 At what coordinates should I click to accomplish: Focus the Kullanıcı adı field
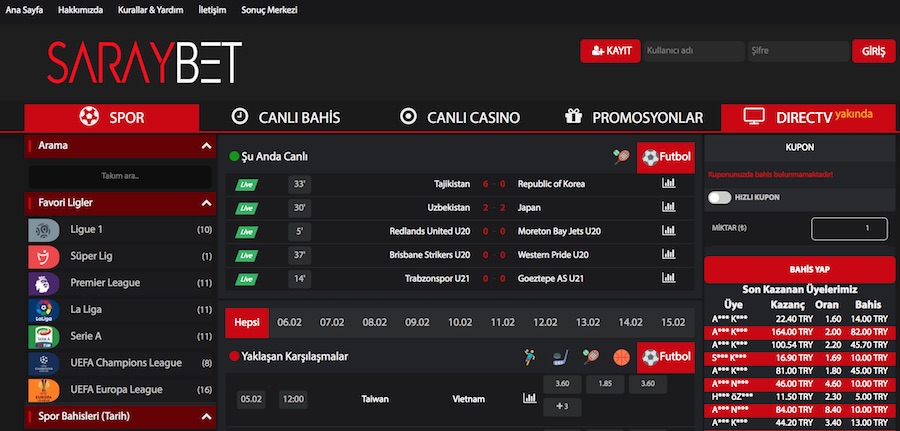pos(694,51)
